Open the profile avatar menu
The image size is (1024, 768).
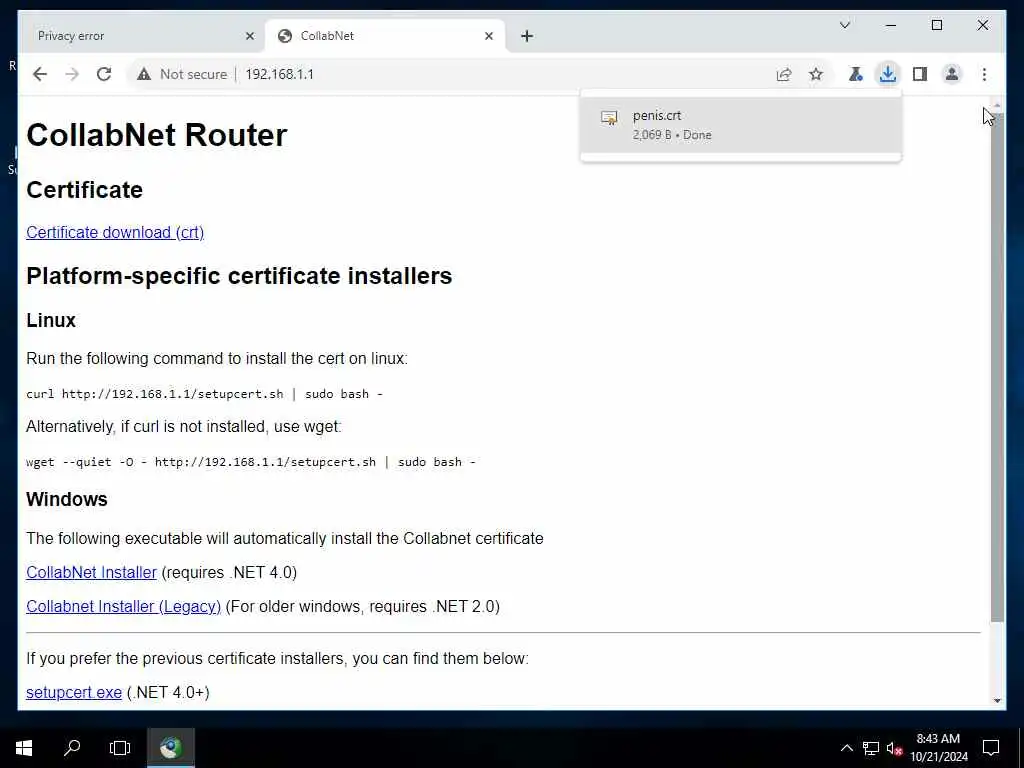(952, 74)
